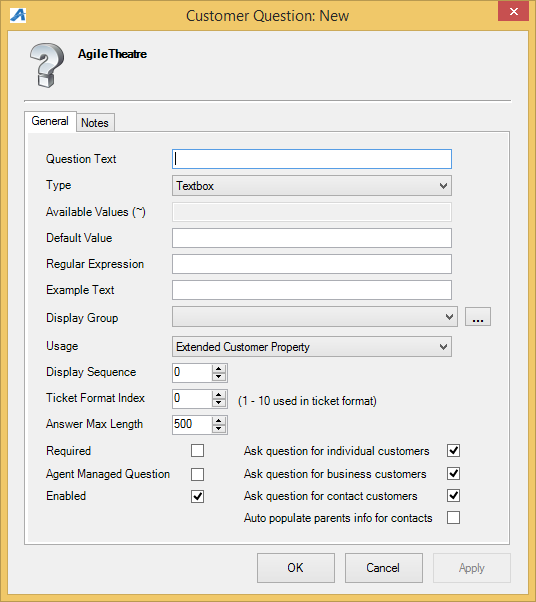Select the General tab
Viewport: 536px width, 602px height.
[x=50, y=121]
